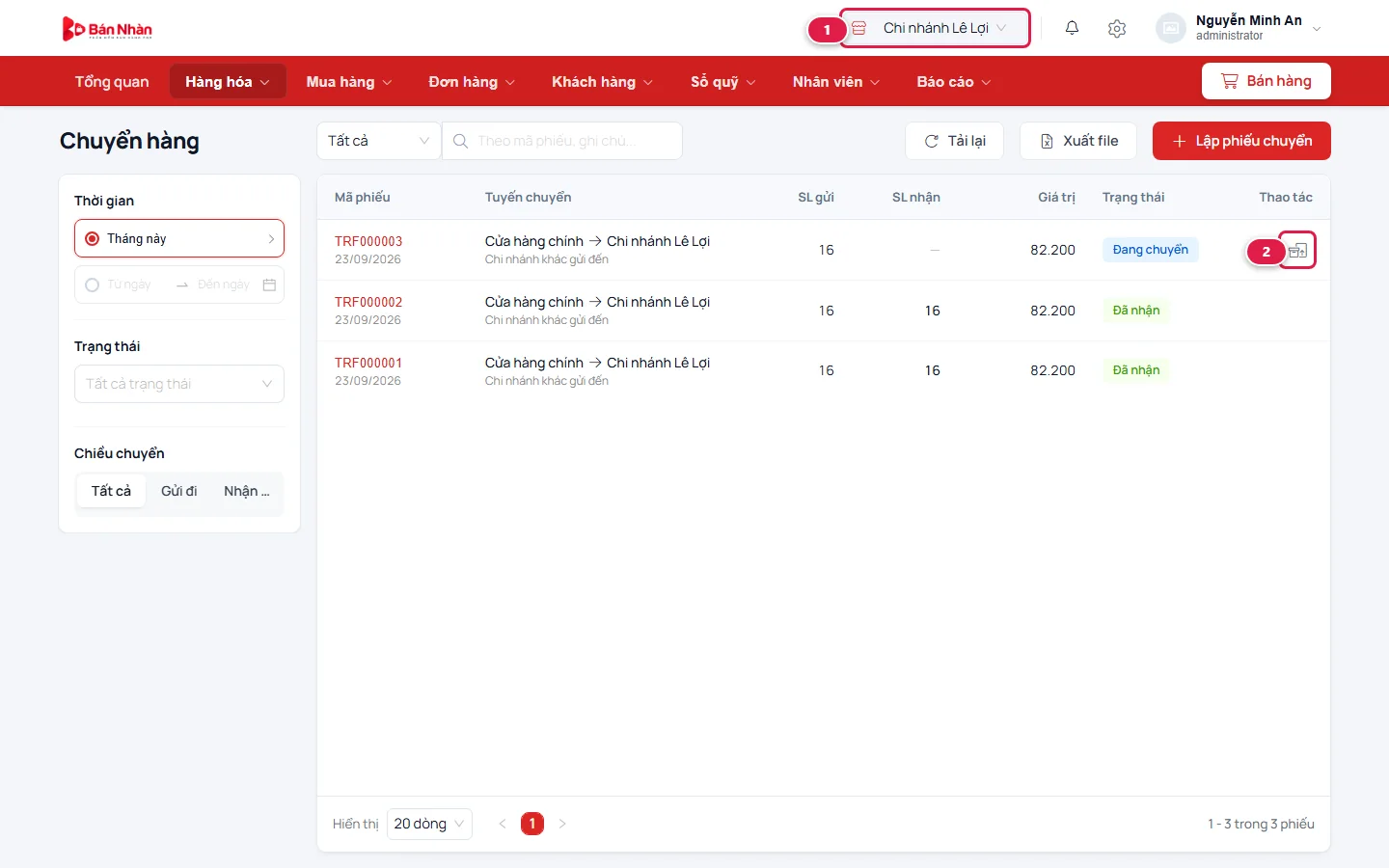Select the custom date range radio
Image resolution: width=1389 pixels, height=868 pixels.
tap(93, 285)
